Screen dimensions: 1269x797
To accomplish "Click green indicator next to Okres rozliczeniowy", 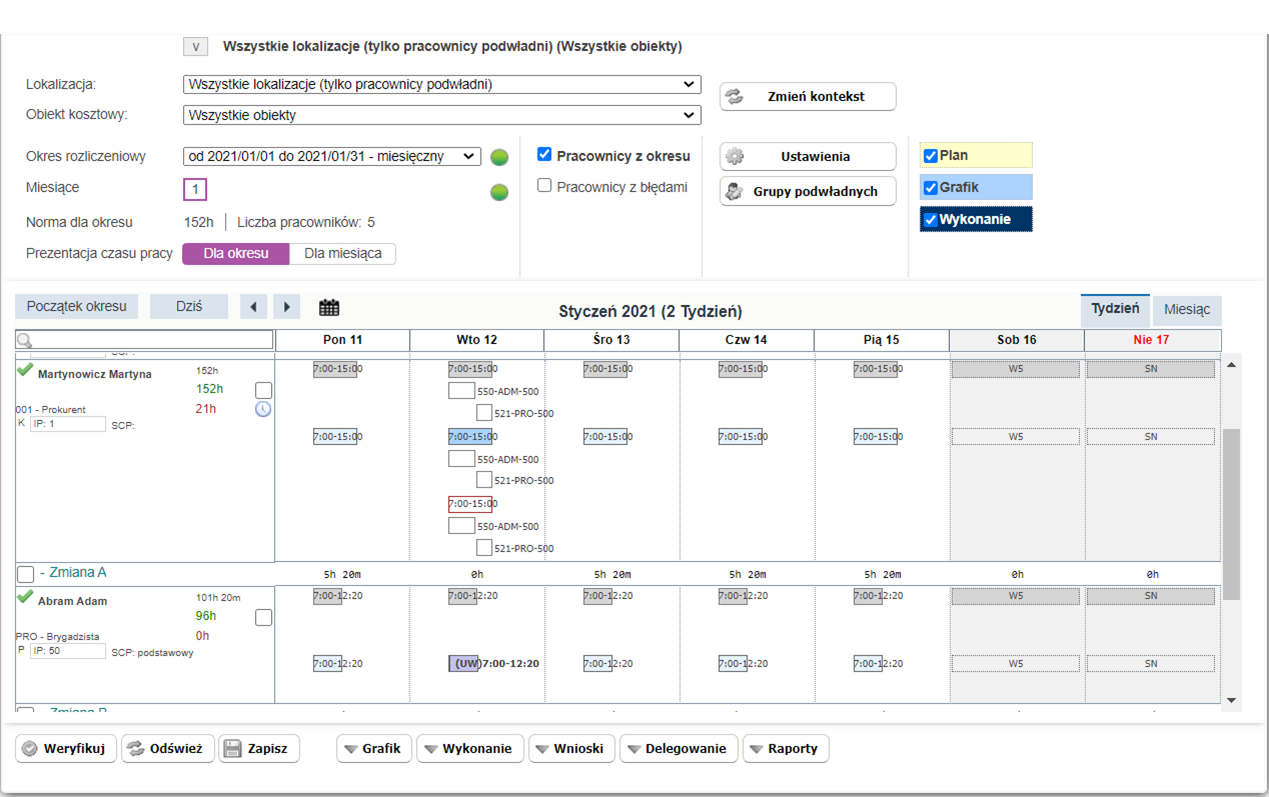I will (499, 157).
